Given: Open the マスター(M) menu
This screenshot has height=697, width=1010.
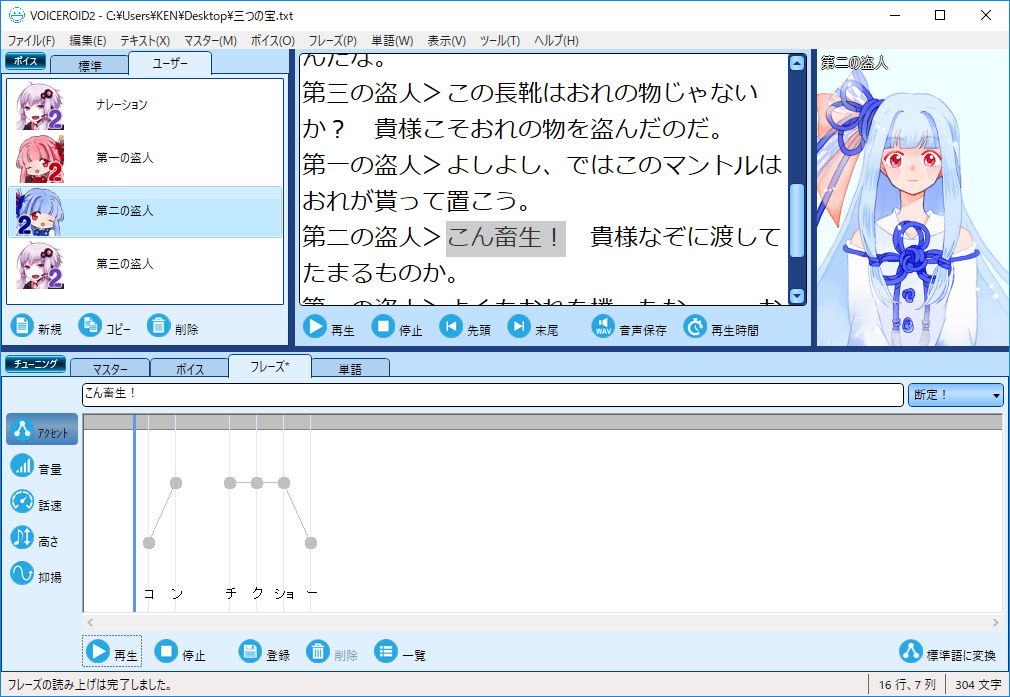Looking at the screenshot, I should point(211,41).
